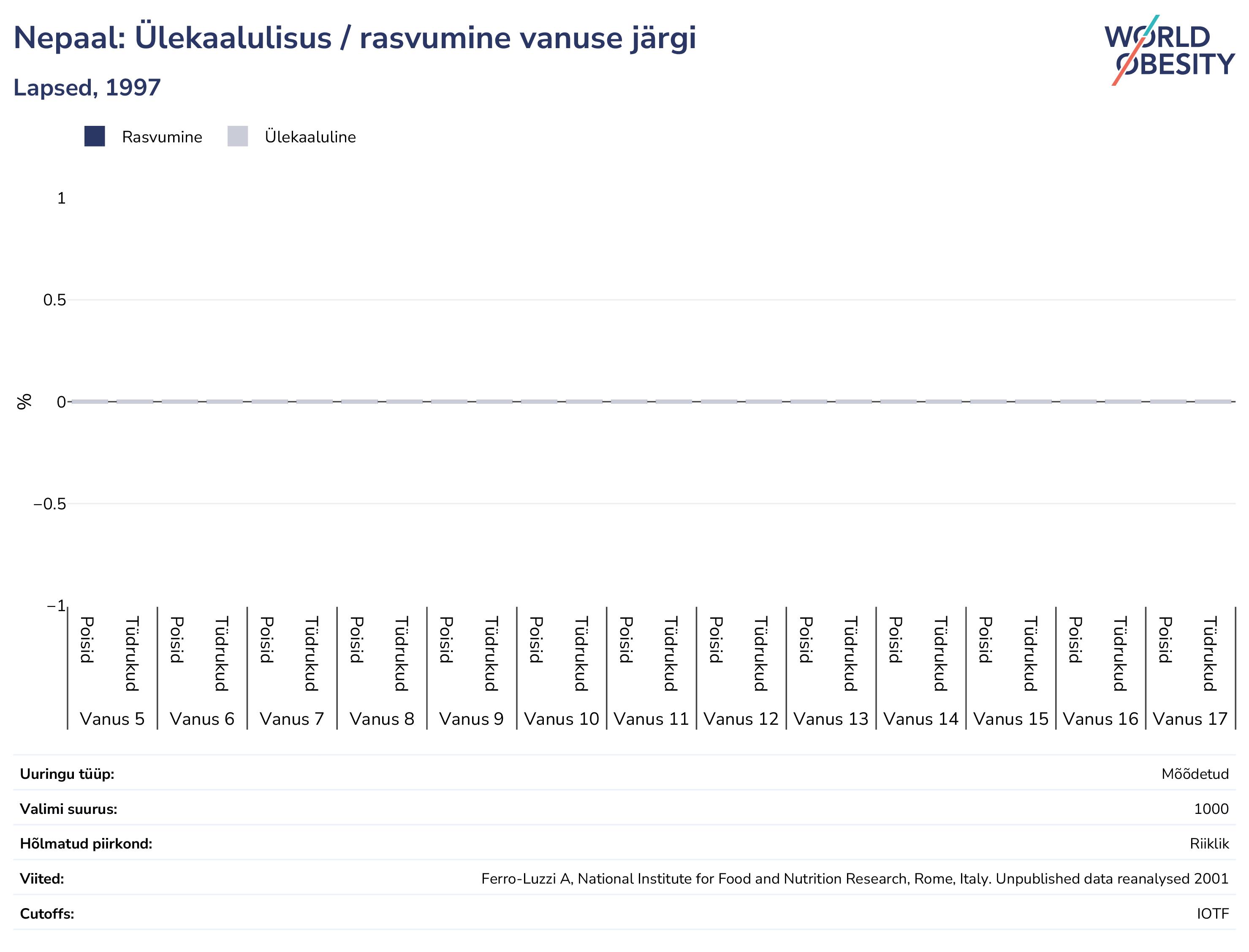Toggle the Rasvumine legend swatch
The height and width of the screenshot is (952, 1249).
click(95, 136)
